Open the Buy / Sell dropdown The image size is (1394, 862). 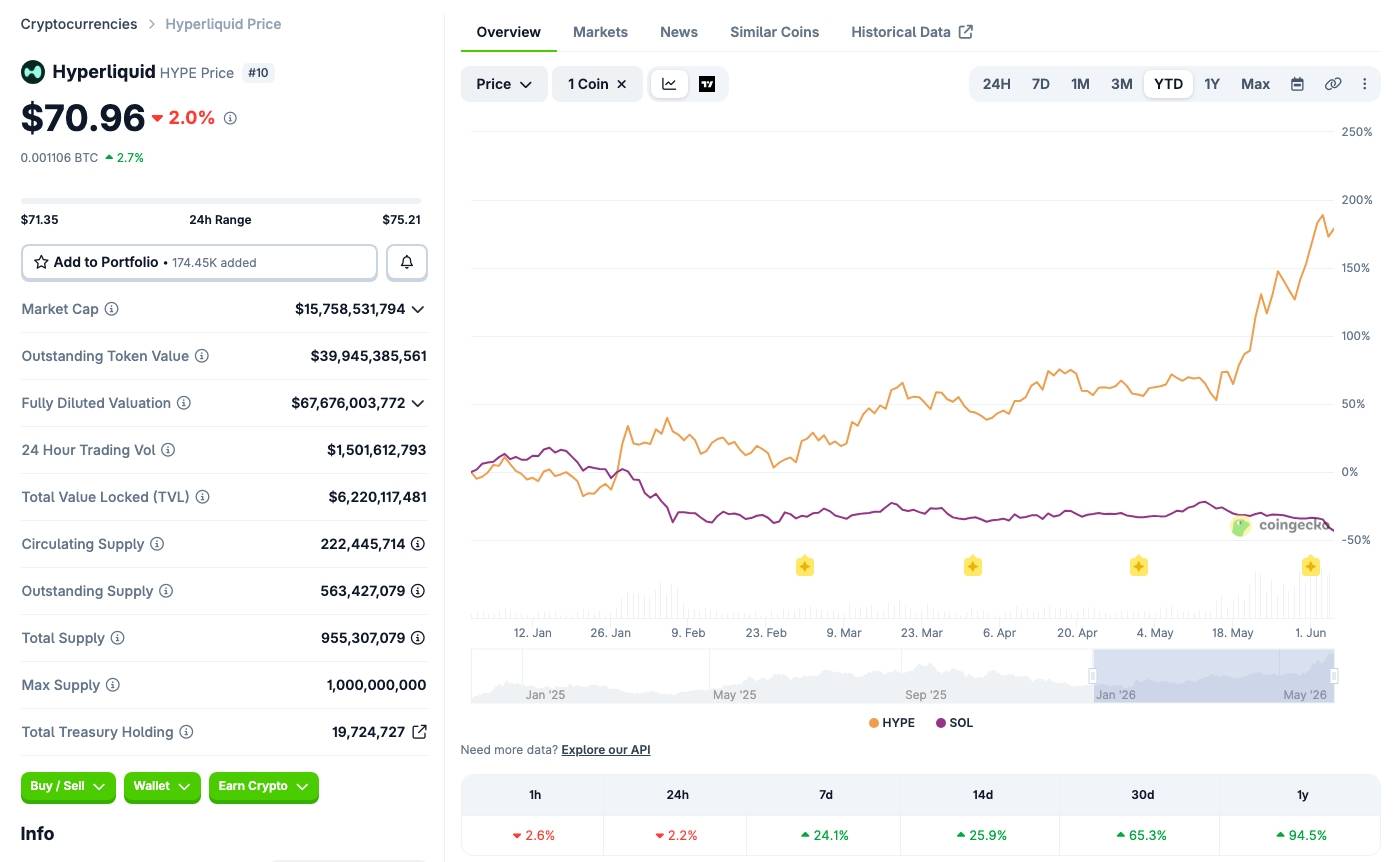tap(68, 787)
